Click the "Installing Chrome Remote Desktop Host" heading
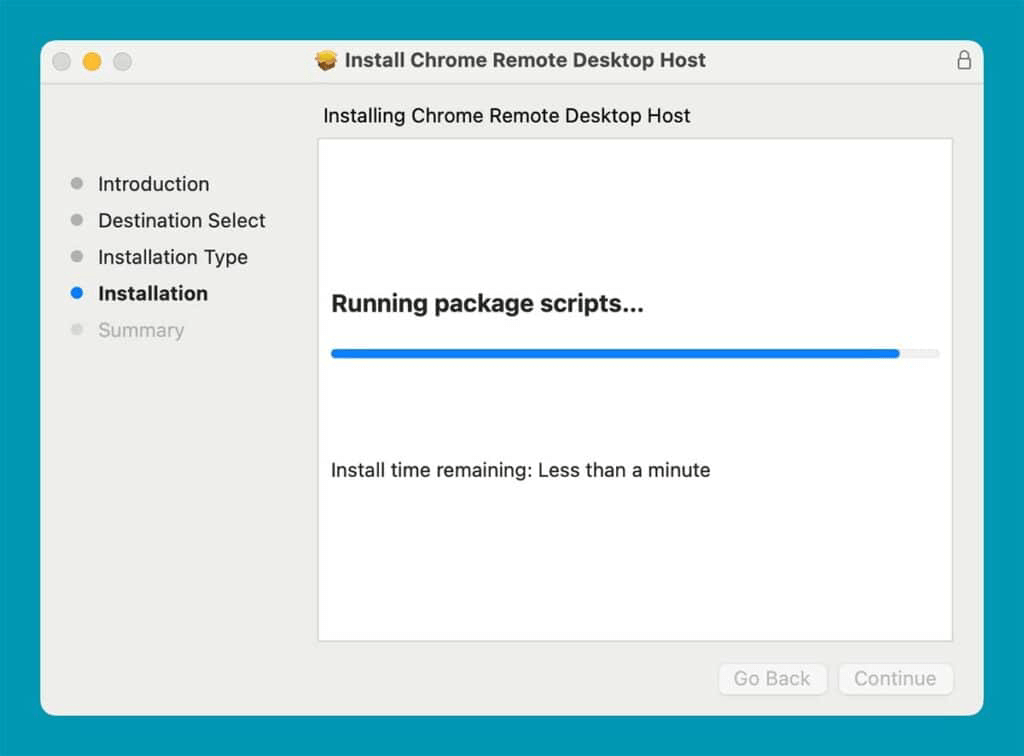This screenshot has height=756, width=1024. tap(506, 116)
